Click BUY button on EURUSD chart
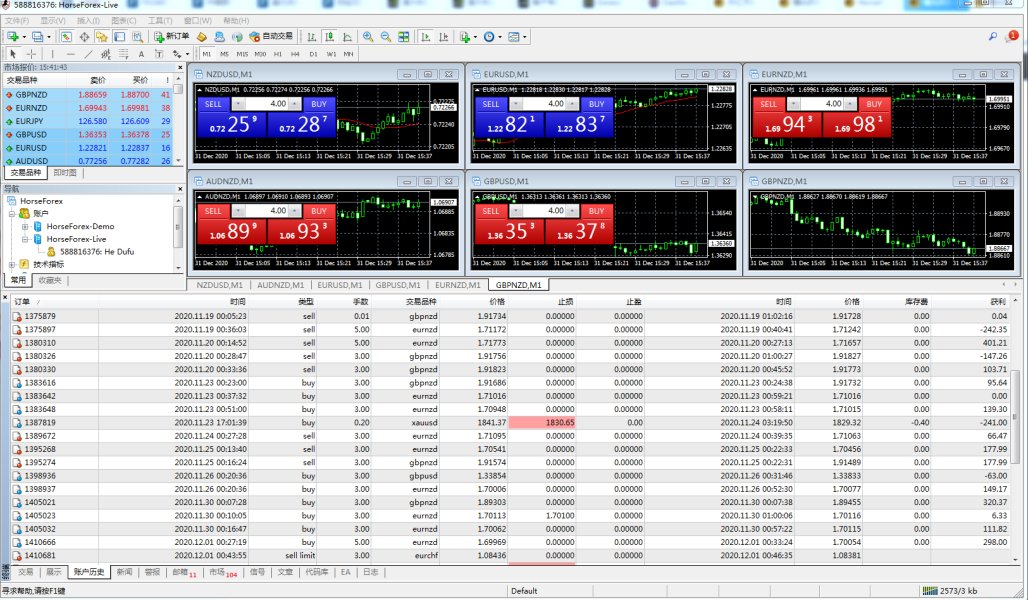The image size is (1028, 600). (x=596, y=104)
